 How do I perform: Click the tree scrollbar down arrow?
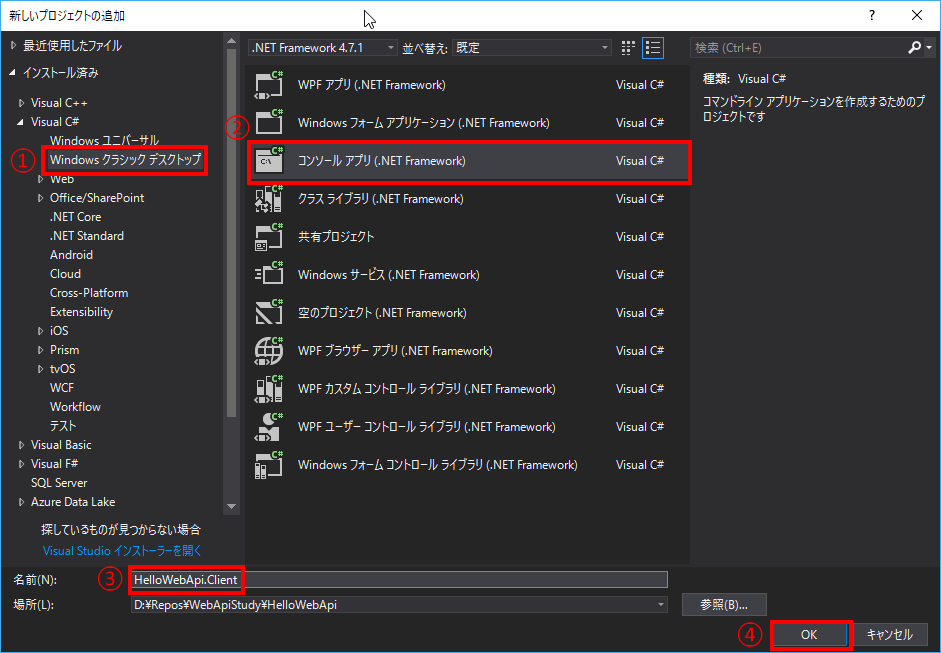point(231,507)
